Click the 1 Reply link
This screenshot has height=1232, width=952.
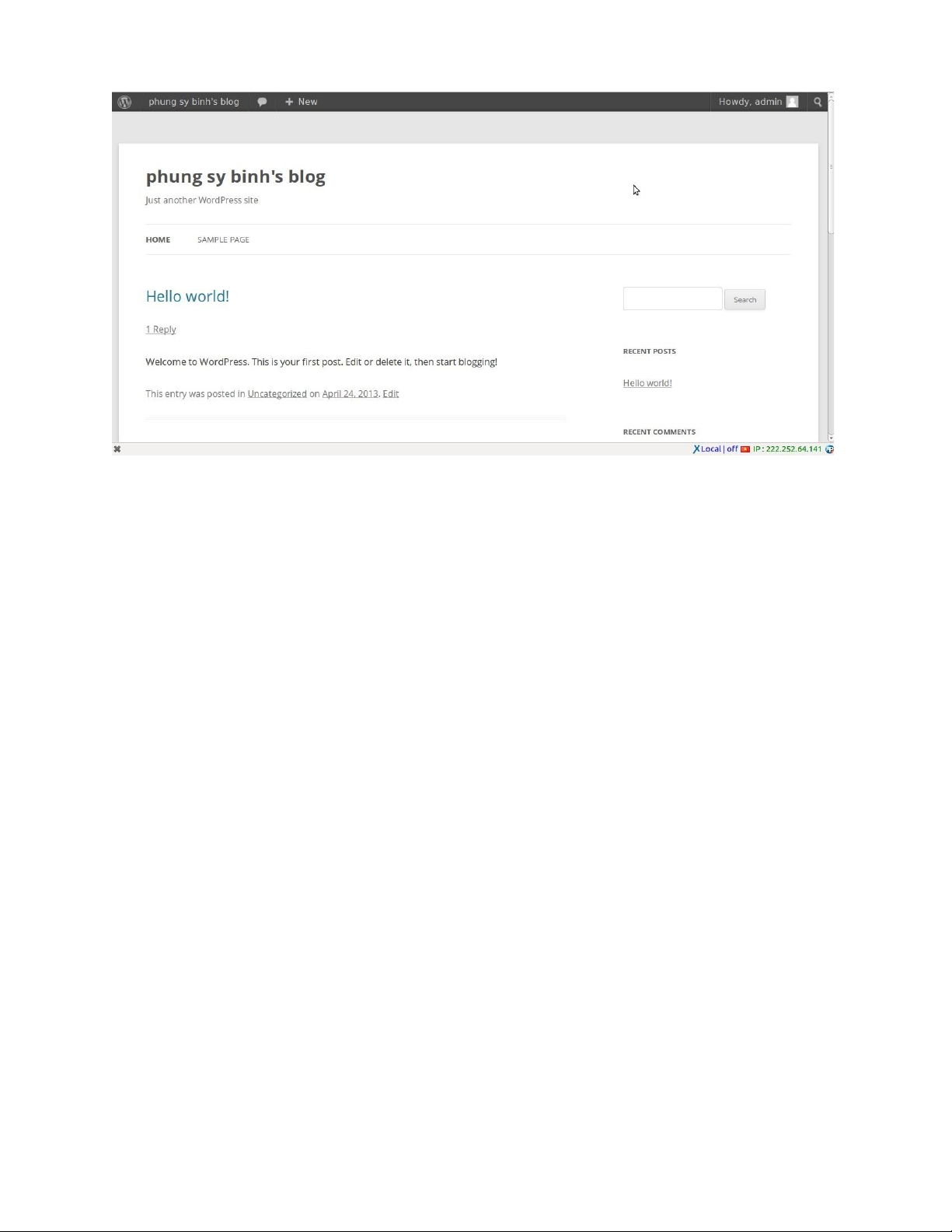coord(161,330)
